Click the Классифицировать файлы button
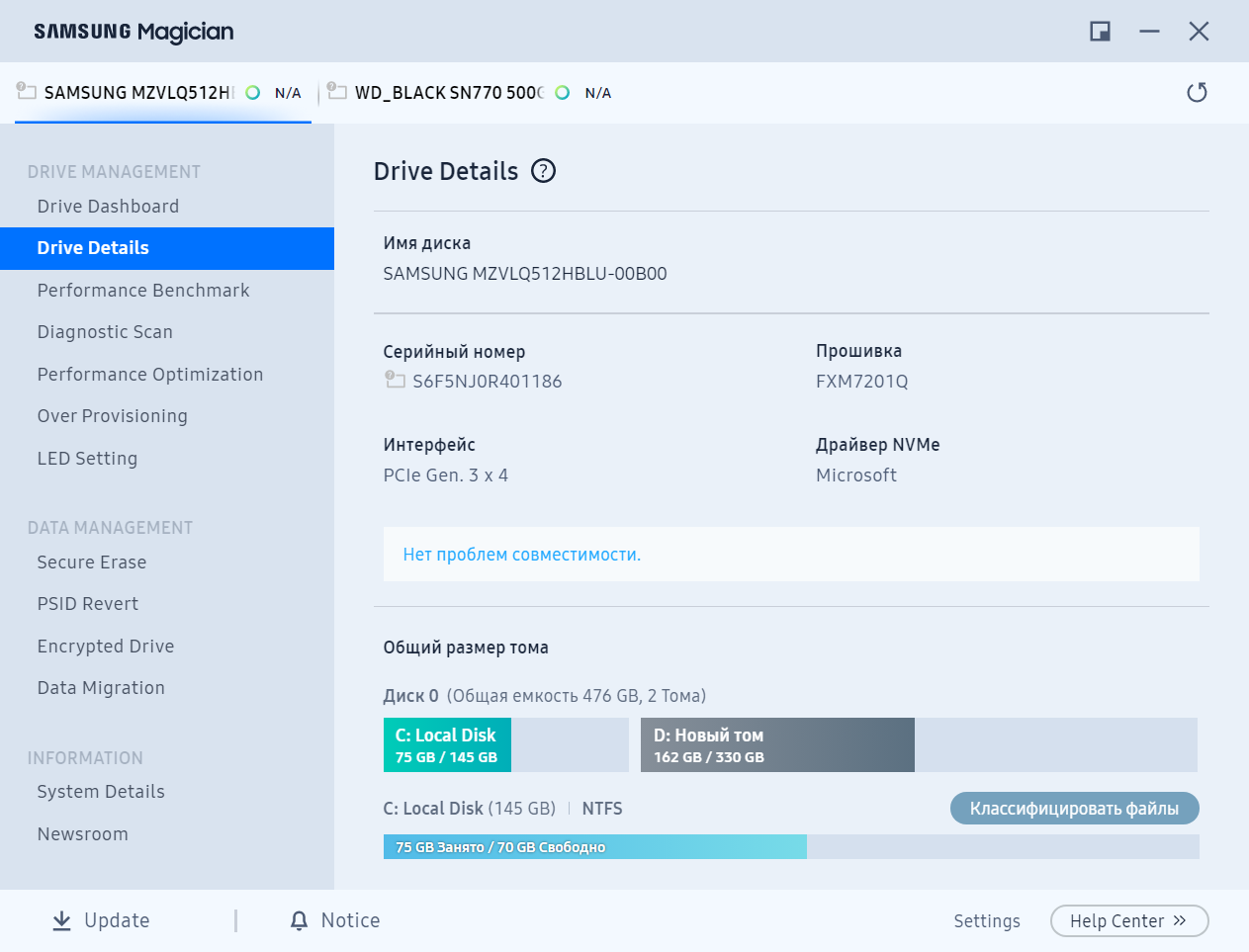Screen dimensions: 1249x952 1074,809
